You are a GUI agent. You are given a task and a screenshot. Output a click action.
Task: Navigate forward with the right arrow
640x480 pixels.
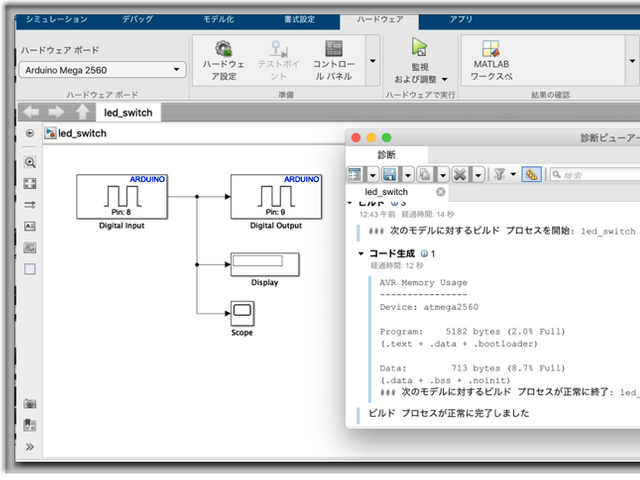[56, 111]
